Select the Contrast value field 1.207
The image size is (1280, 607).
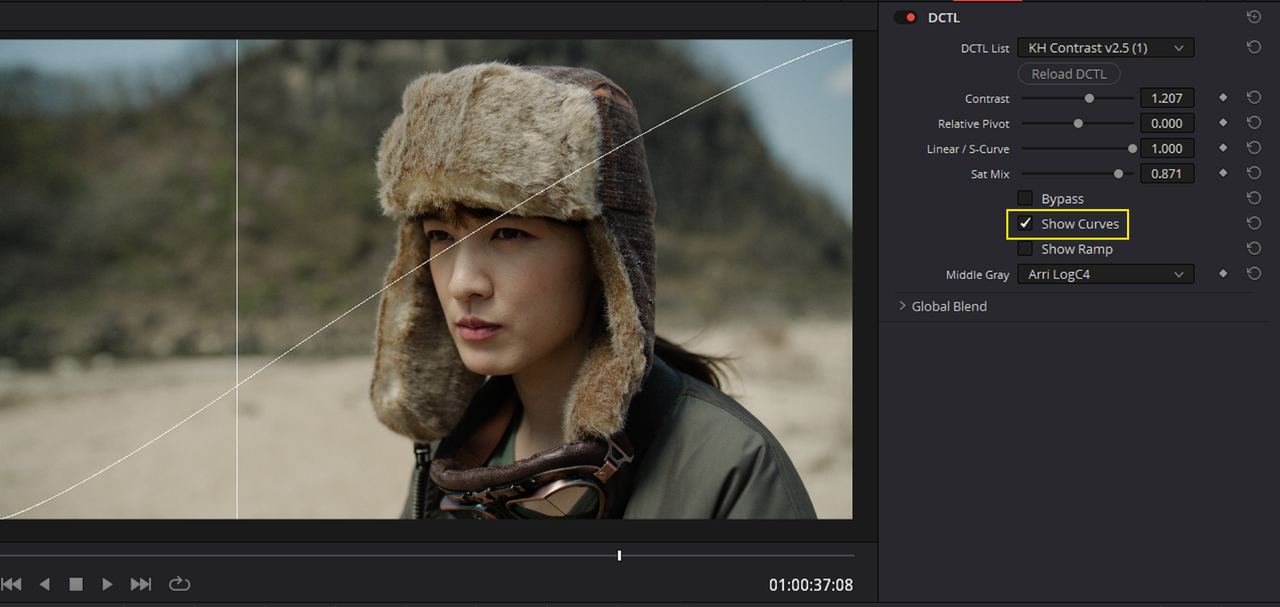(1167, 98)
